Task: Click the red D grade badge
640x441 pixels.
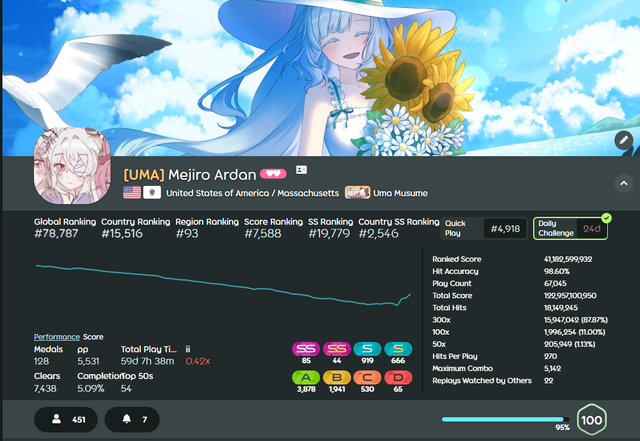Action: (398, 377)
